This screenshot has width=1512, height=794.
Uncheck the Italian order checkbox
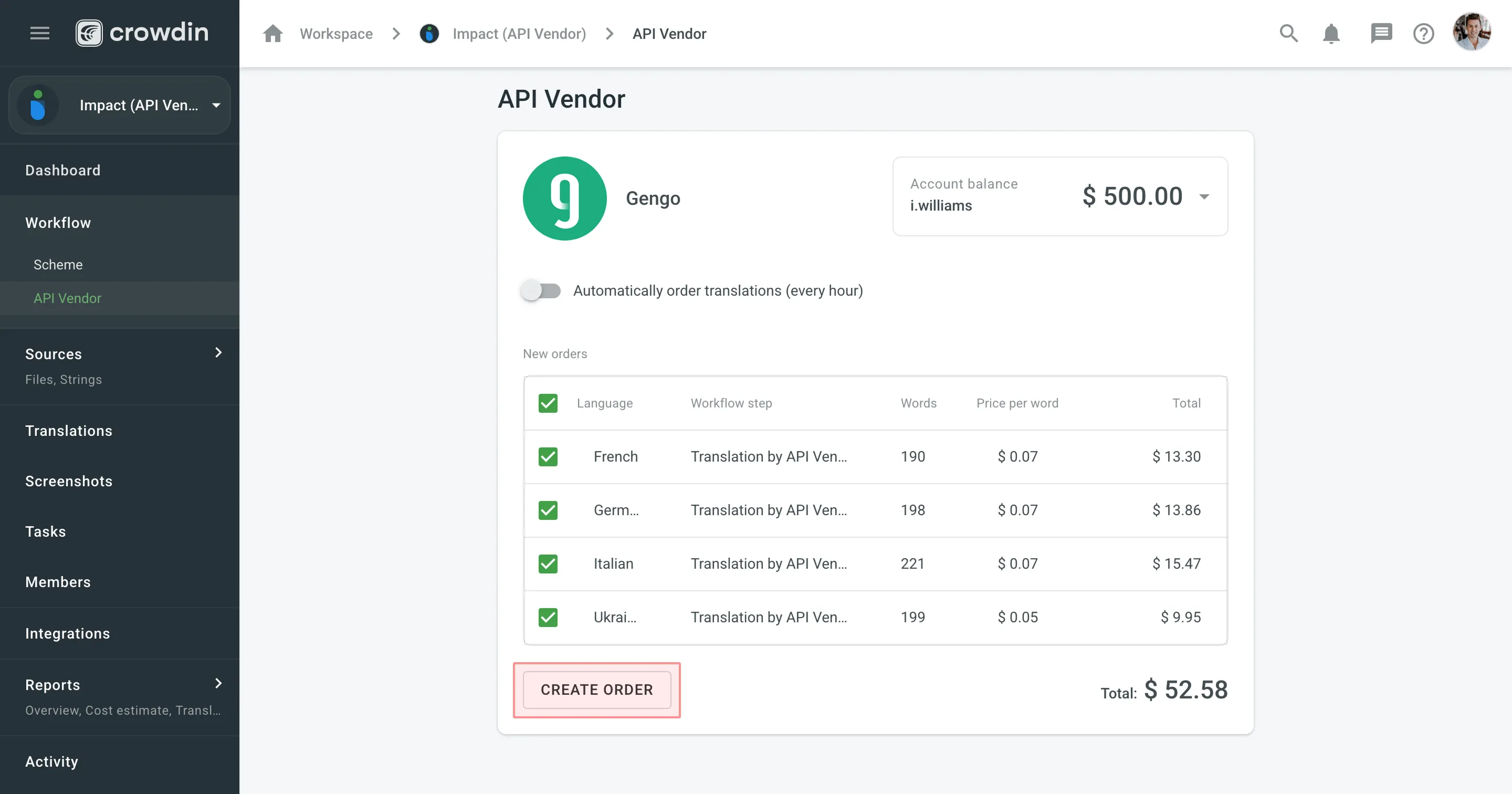[x=548, y=564]
